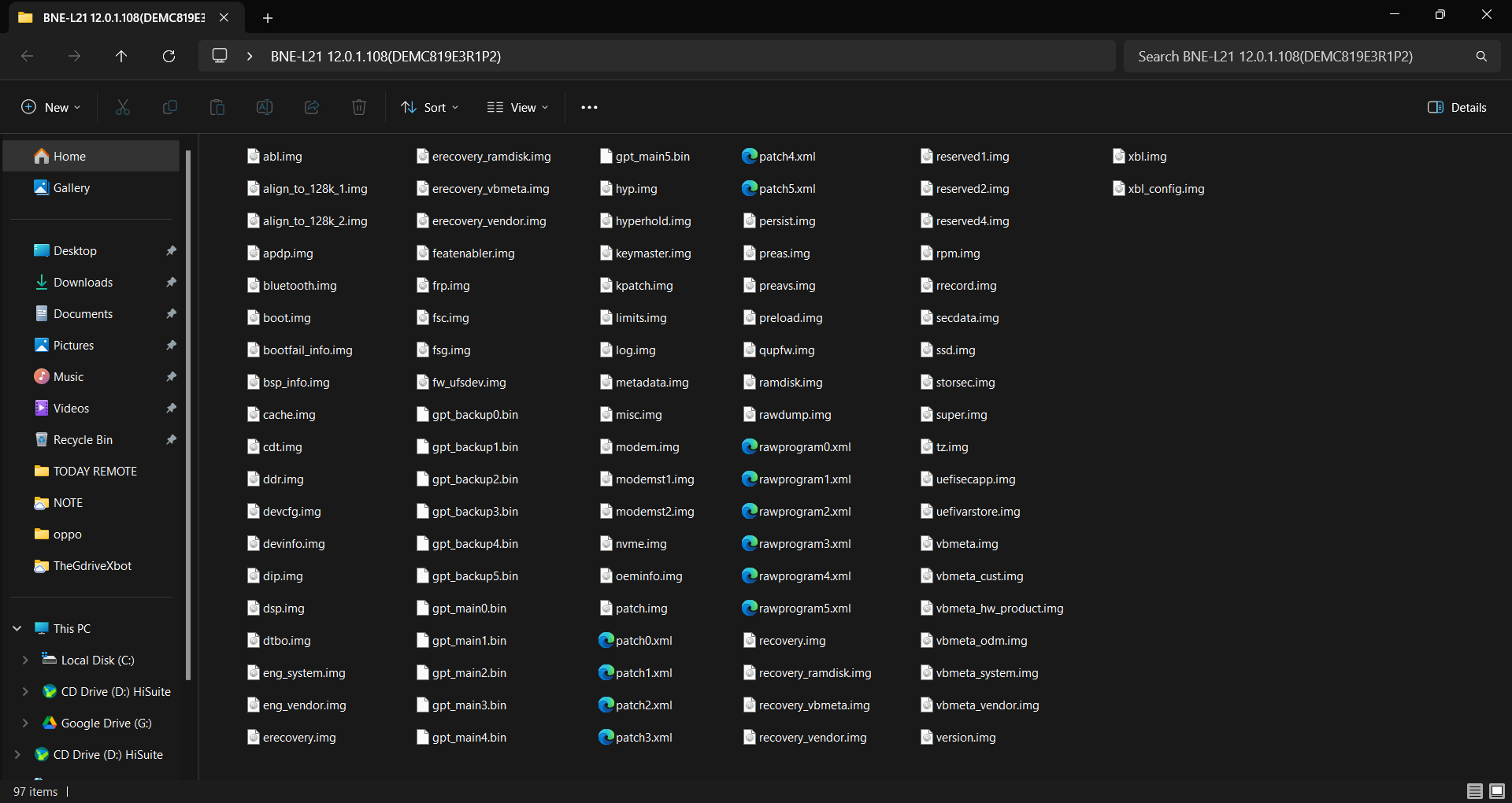1512x803 pixels.
Task: Select the patch0.xml file icon
Action: [x=606, y=640]
